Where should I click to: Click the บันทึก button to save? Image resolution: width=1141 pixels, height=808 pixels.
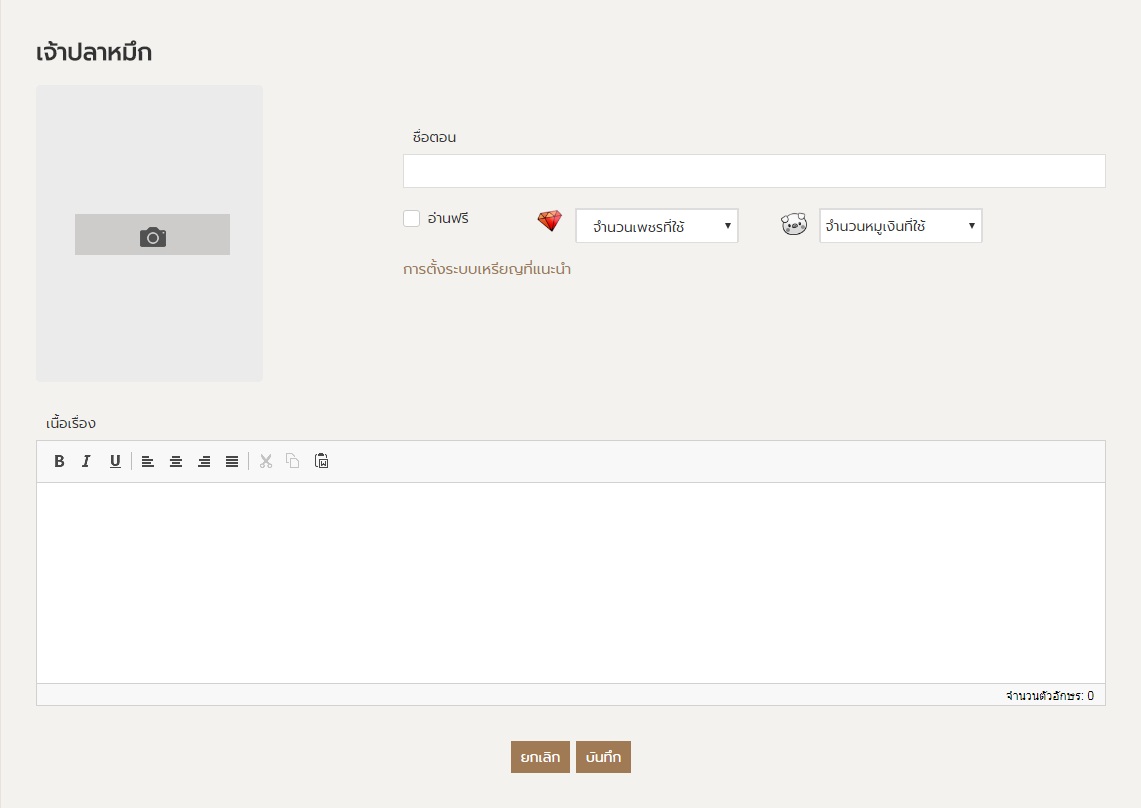(603, 757)
